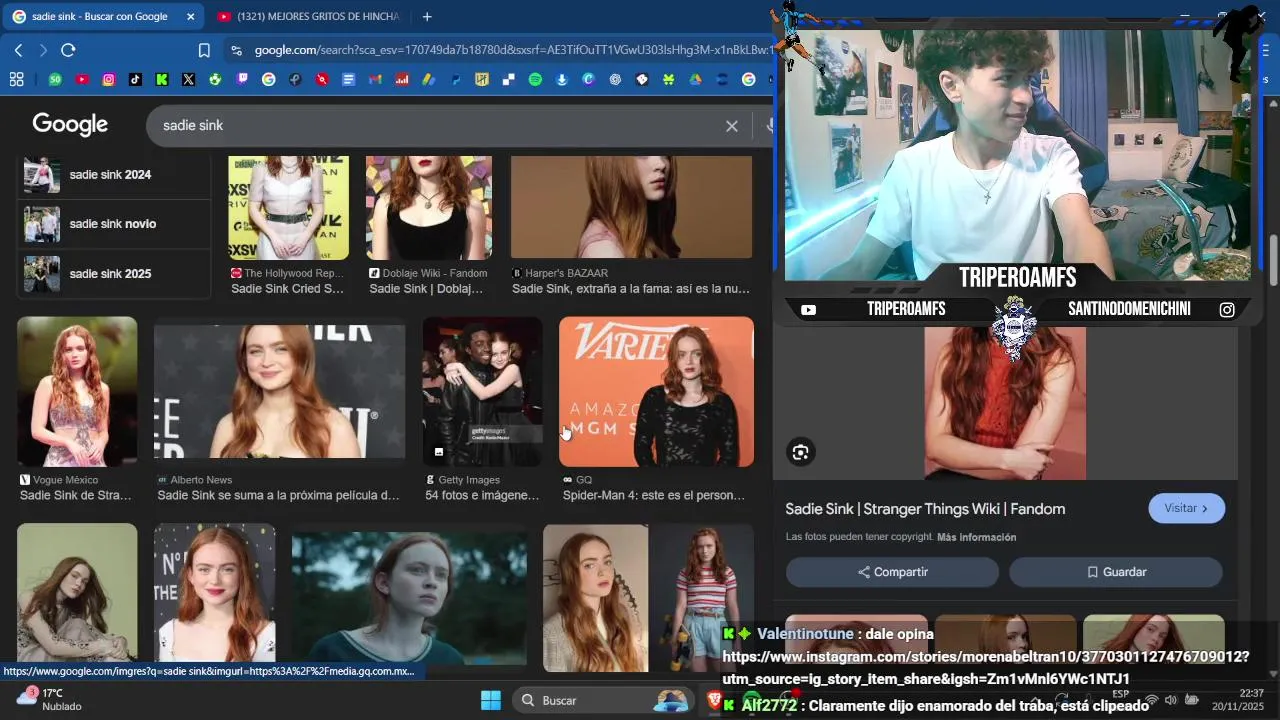This screenshot has width=1280, height=720.
Task: Select the 'sadie sink 2025' suggestion
Action: click(x=114, y=274)
